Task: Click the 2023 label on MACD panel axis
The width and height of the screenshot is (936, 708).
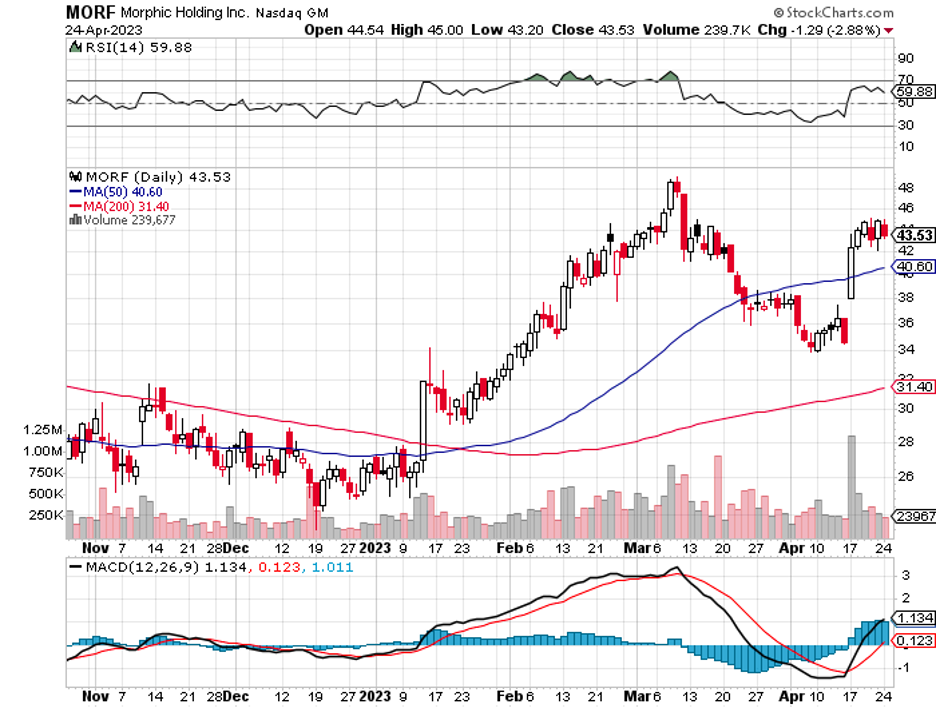Action: tap(375, 696)
